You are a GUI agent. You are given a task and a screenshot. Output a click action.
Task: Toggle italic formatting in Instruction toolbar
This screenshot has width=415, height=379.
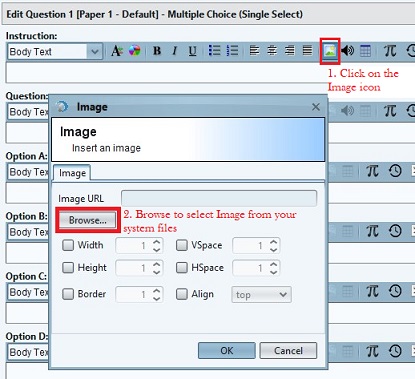(174, 51)
